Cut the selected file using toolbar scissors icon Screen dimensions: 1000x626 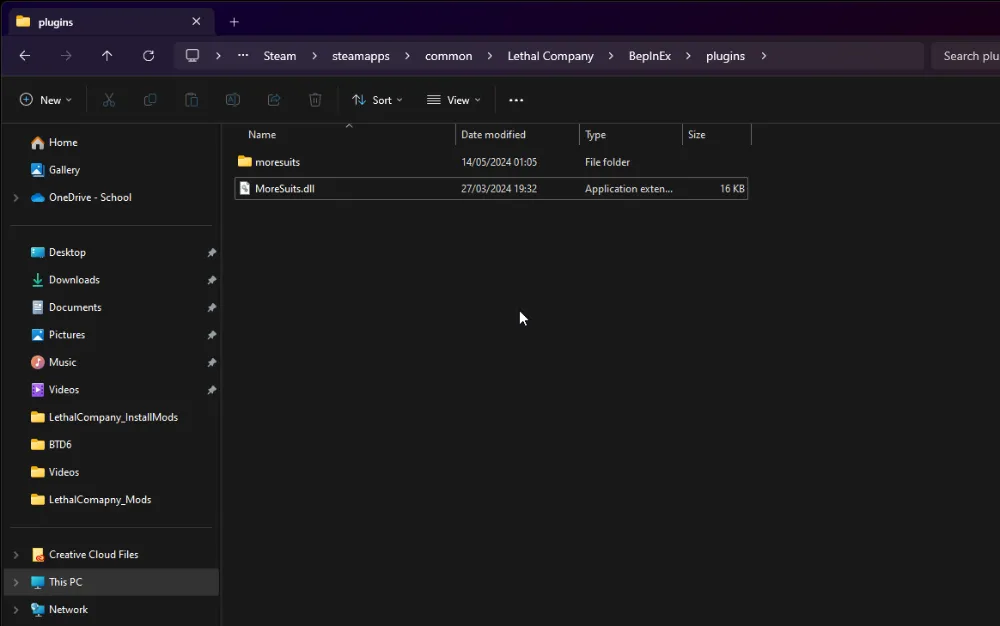[108, 100]
